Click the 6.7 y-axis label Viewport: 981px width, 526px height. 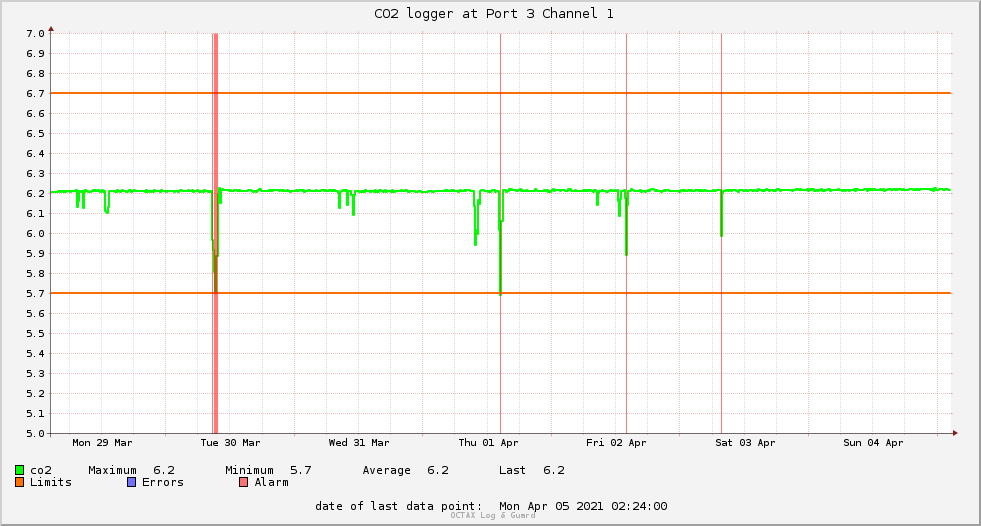[35, 94]
